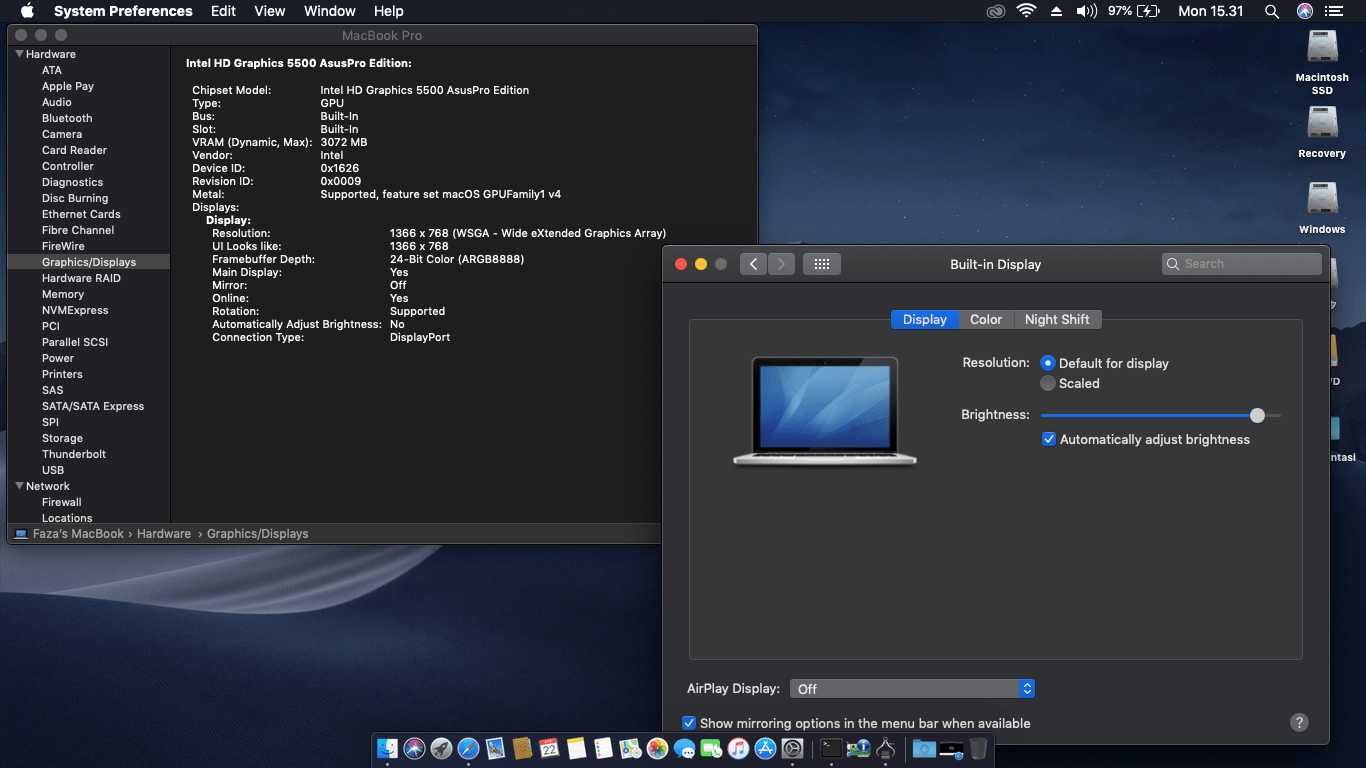Open the Night Shift tab
Viewport: 1366px width, 768px height.
(1058, 319)
